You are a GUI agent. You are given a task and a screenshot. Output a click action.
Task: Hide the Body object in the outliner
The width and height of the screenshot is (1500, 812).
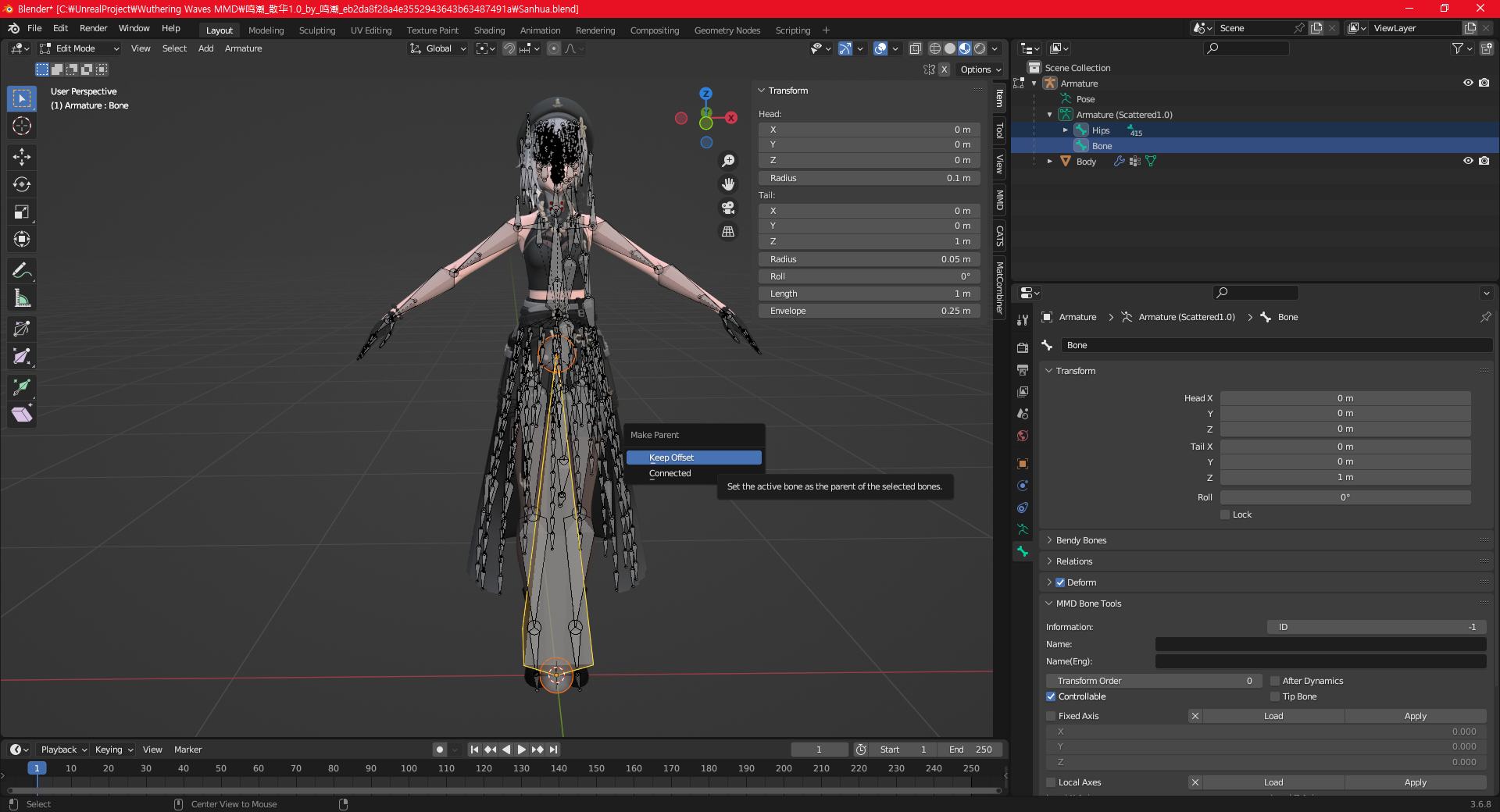tap(1468, 161)
